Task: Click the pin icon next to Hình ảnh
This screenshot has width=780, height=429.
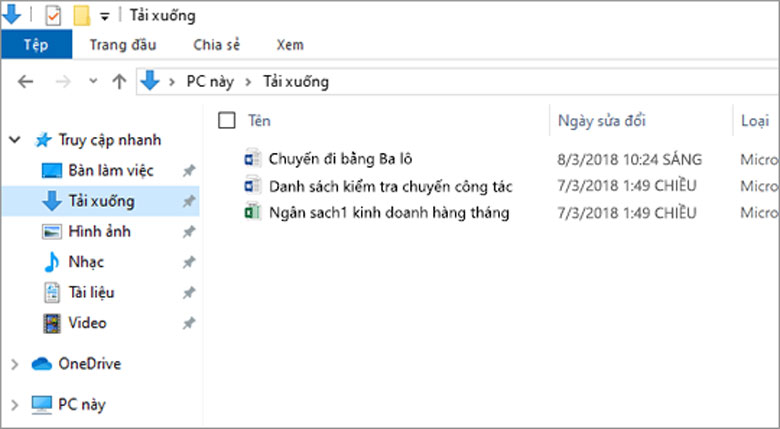Action: pyautogui.click(x=189, y=232)
